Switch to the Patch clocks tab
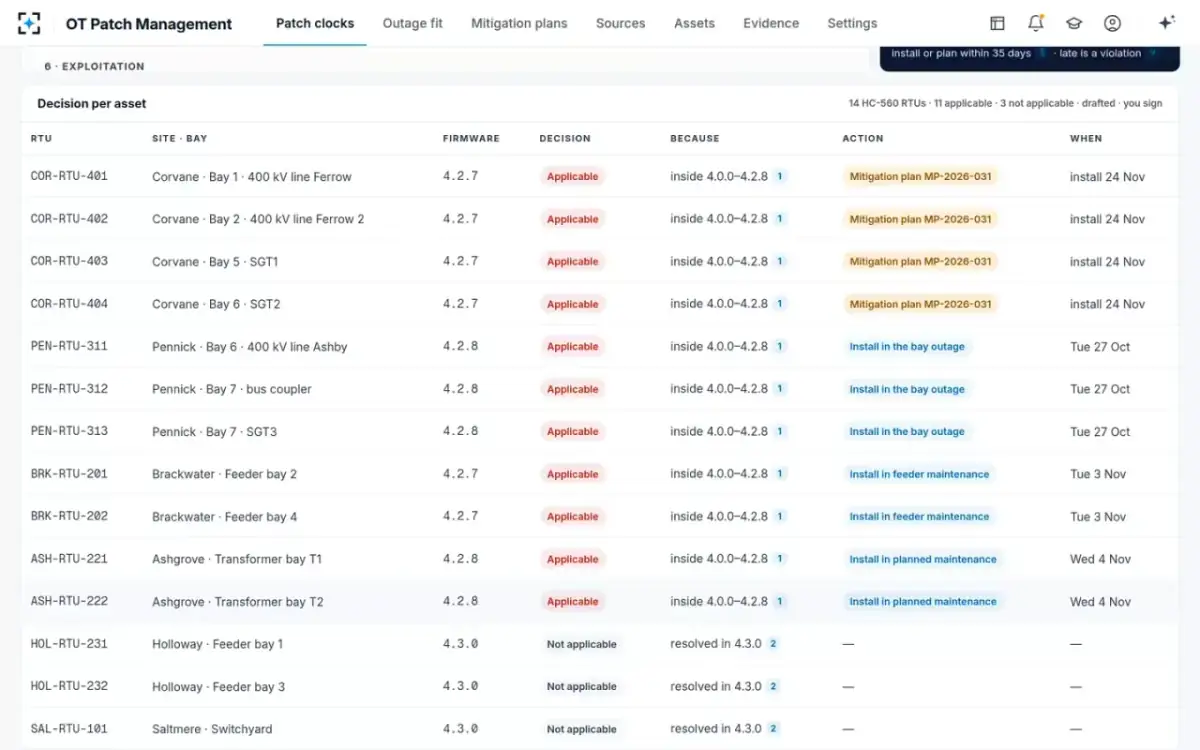This screenshot has width=1200, height=750. pyautogui.click(x=315, y=23)
